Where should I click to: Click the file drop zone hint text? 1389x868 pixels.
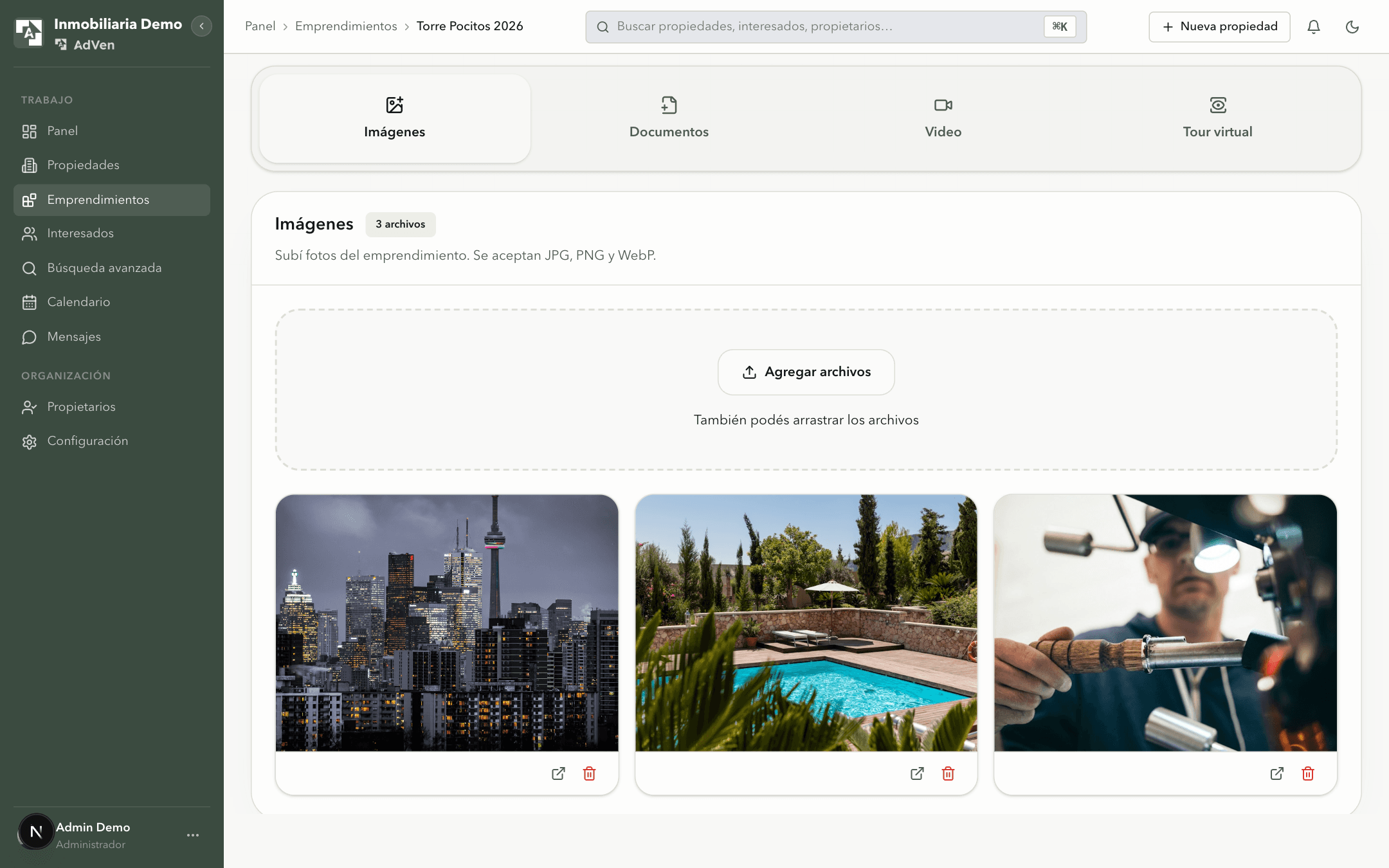tap(806, 420)
